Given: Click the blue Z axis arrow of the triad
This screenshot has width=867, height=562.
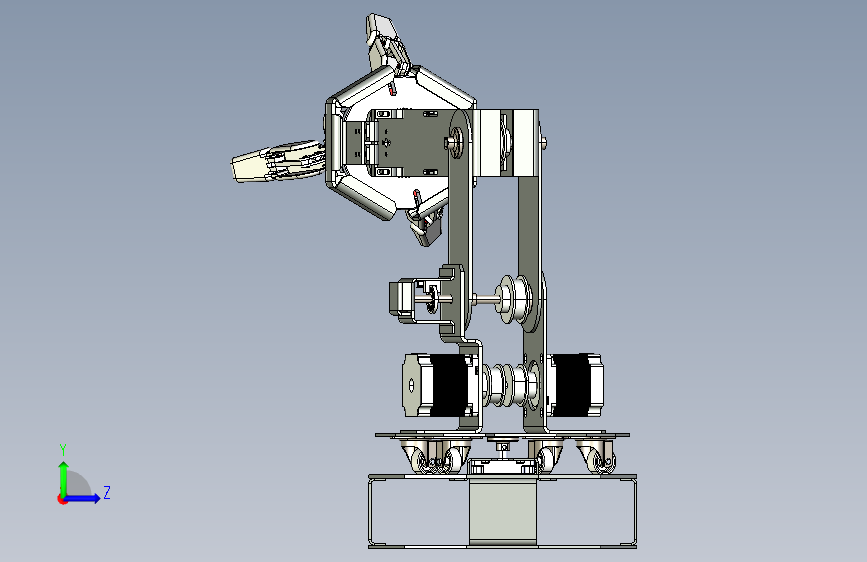Looking at the screenshot, I should click(83, 498).
